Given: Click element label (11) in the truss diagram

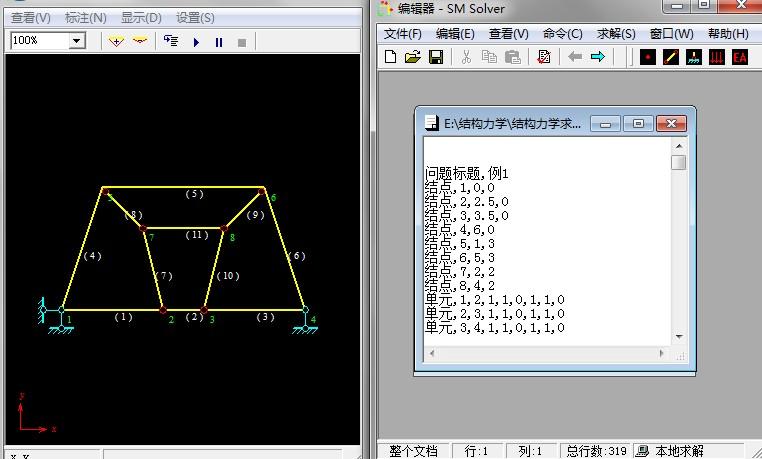Looking at the screenshot, I should click(x=197, y=235).
